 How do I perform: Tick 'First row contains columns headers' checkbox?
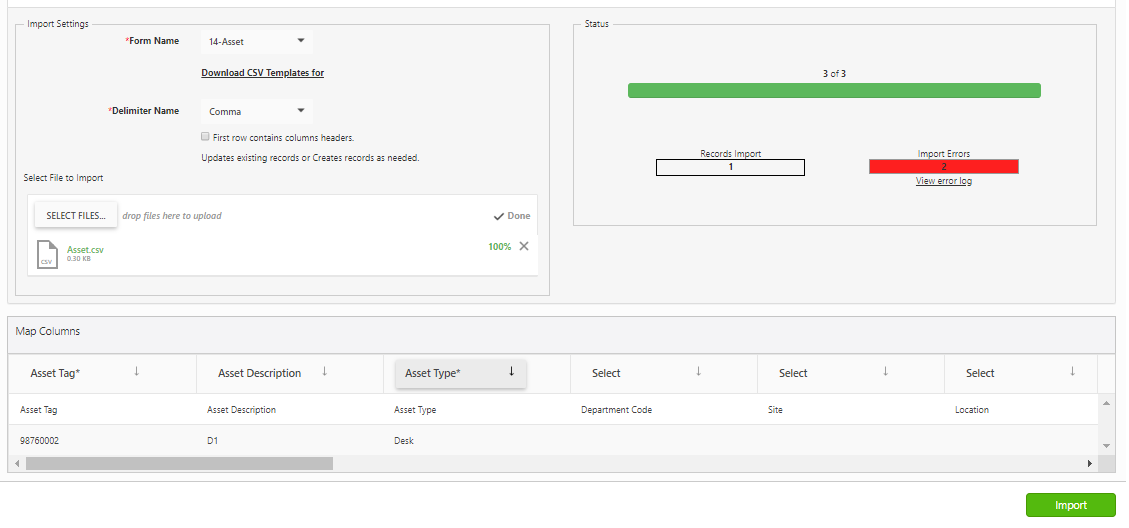[x=205, y=136]
